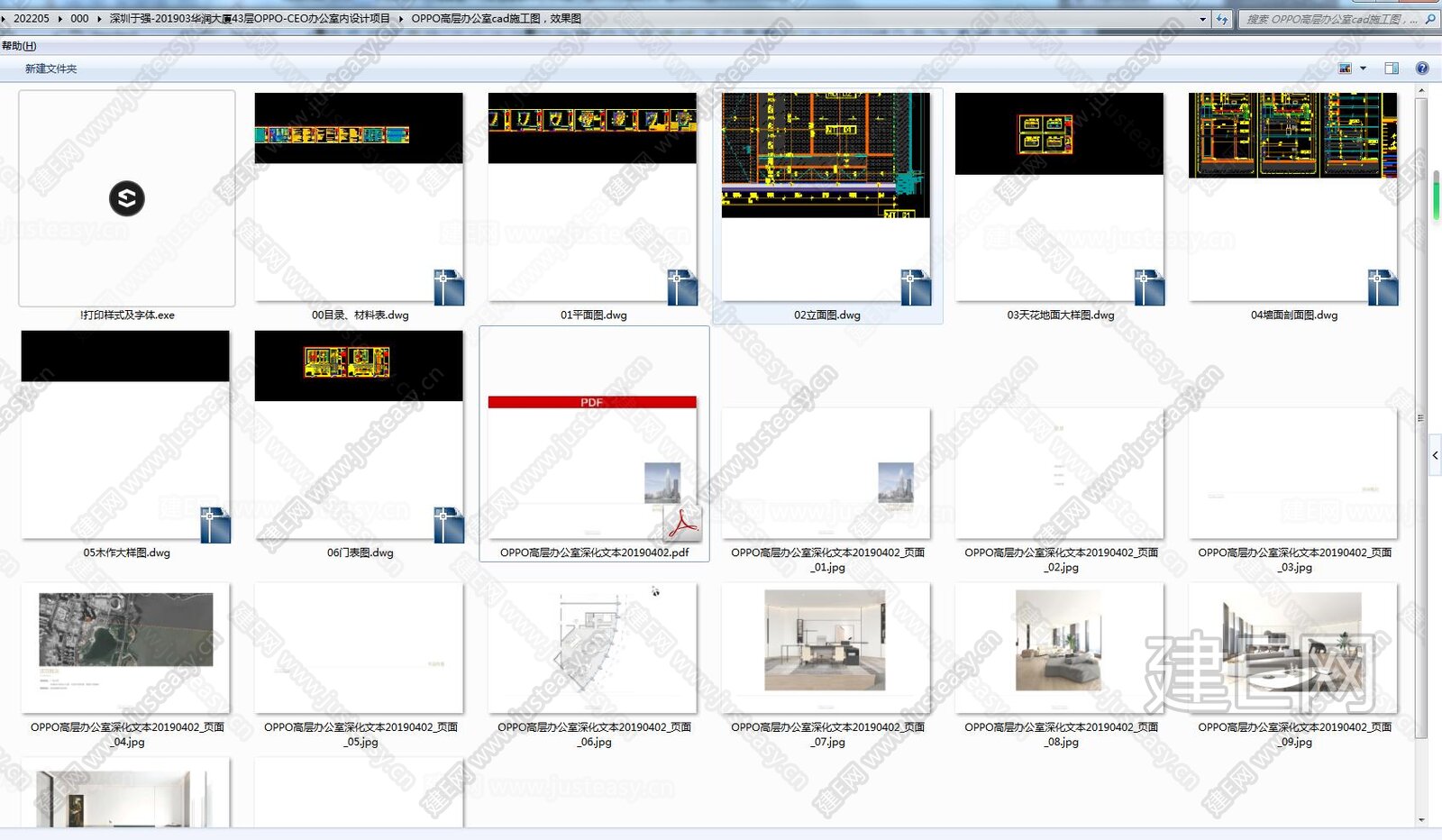This screenshot has width=1442, height=840.
Task: Click the side panel collapse arrow at right edge
Action: [1436, 456]
